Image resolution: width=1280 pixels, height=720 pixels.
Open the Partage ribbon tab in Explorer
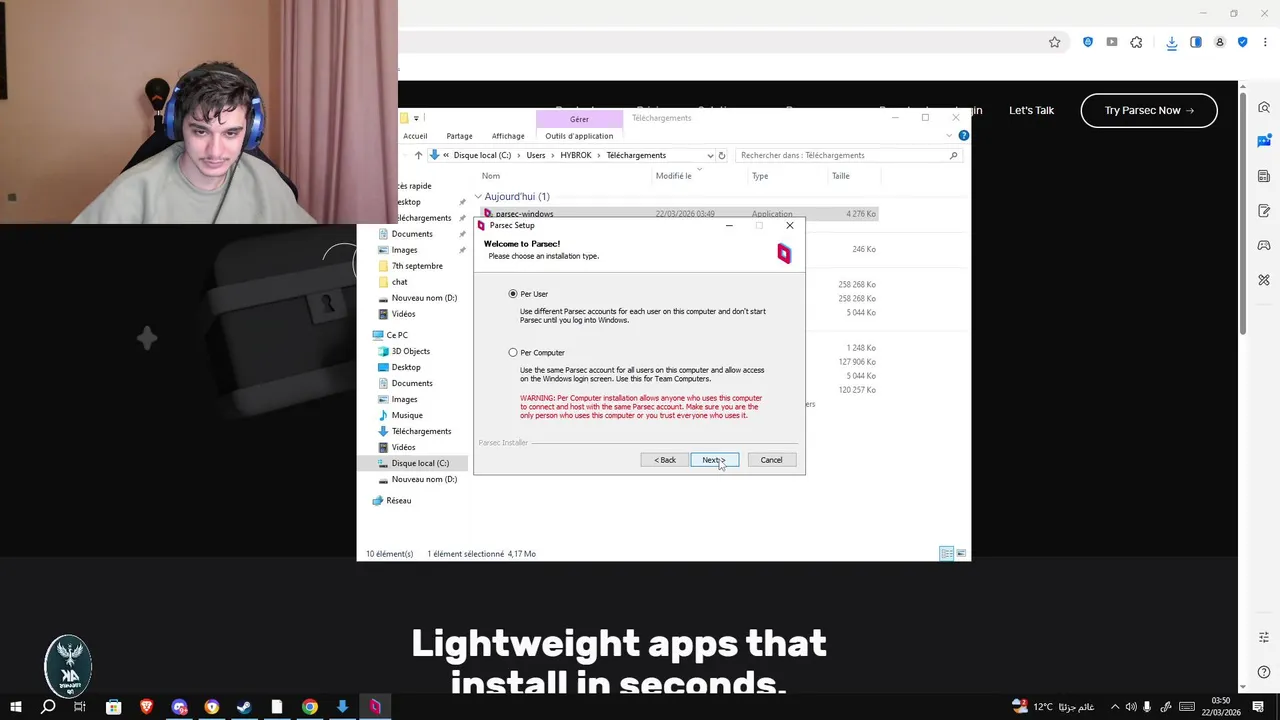pyautogui.click(x=459, y=136)
